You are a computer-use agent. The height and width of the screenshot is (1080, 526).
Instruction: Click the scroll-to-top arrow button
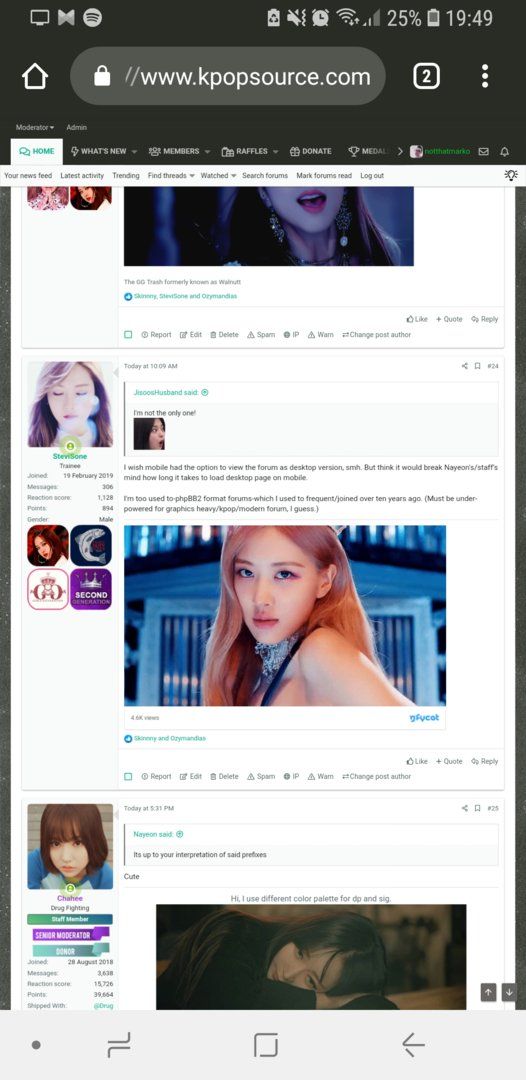[x=488, y=992]
